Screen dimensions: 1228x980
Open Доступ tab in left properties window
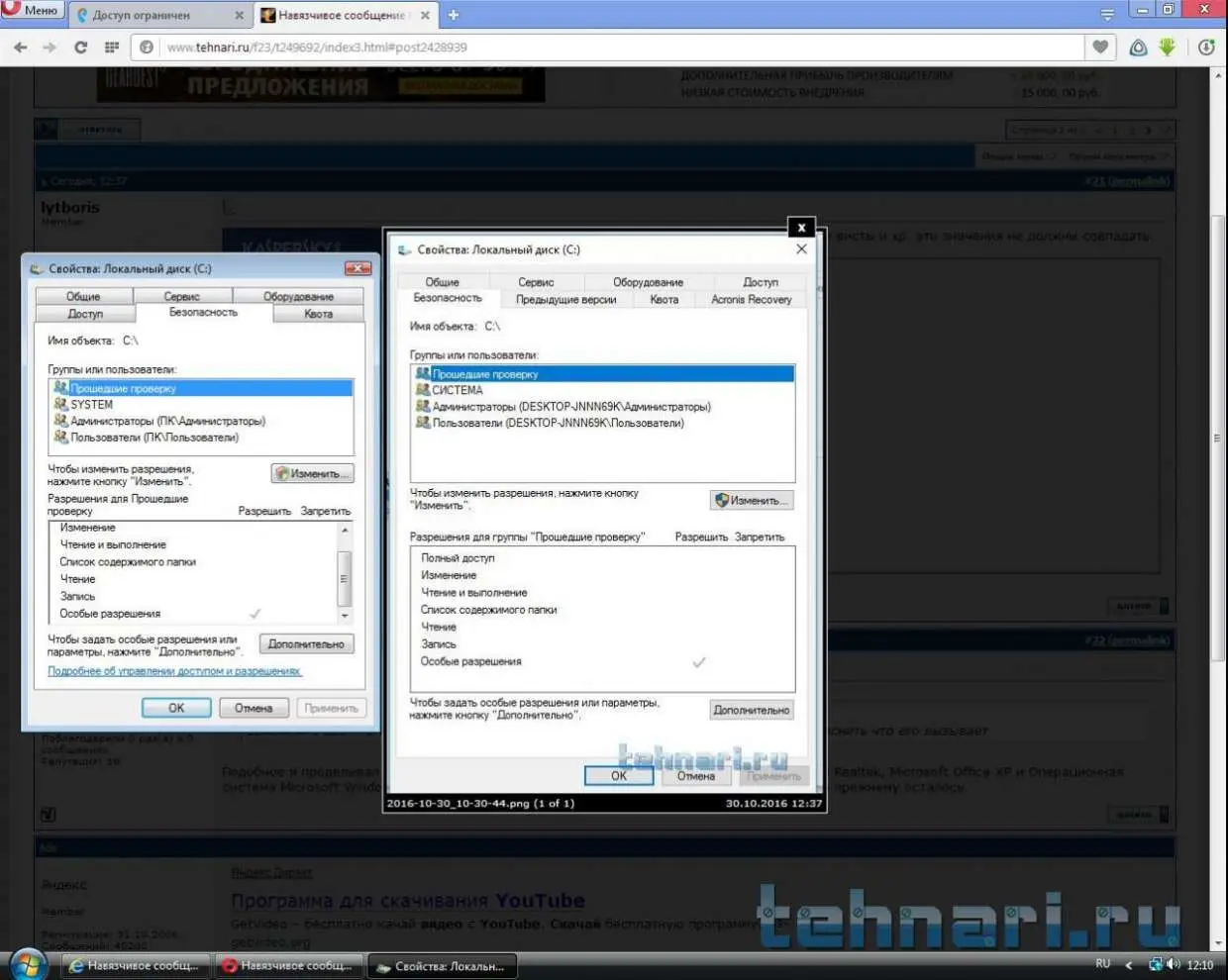pyautogui.click(x=85, y=314)
